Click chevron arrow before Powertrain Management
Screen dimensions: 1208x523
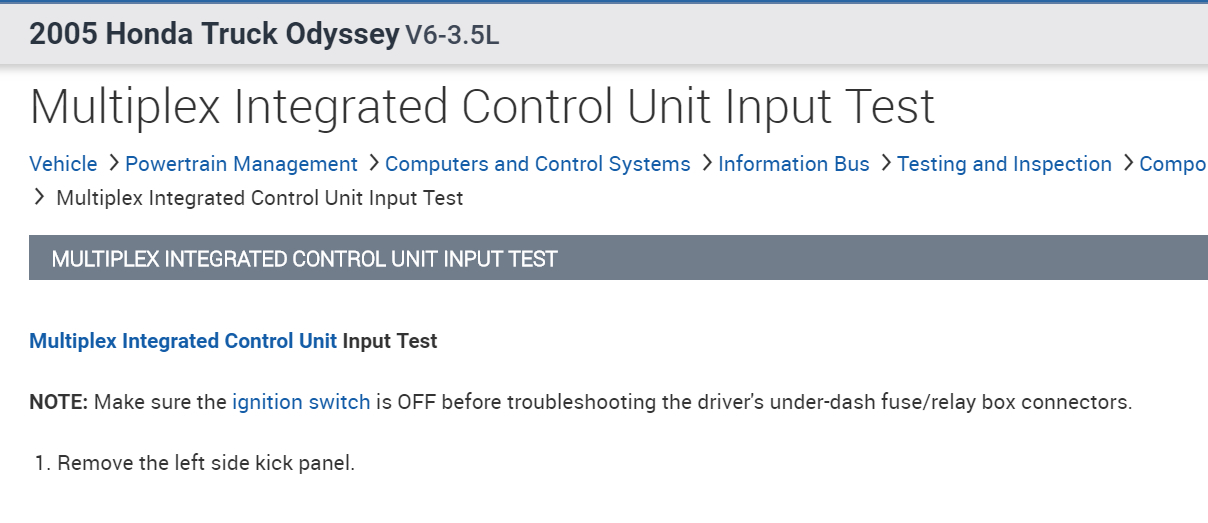click(x=113, y=163)
